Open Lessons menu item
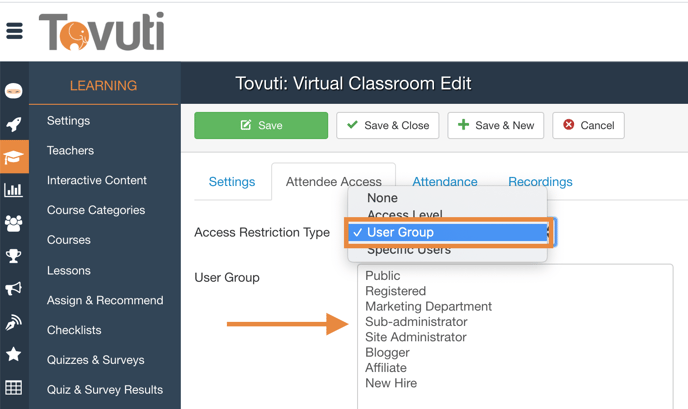The width and height of the screenshot is (688, 409). click(x=68, y=270)
